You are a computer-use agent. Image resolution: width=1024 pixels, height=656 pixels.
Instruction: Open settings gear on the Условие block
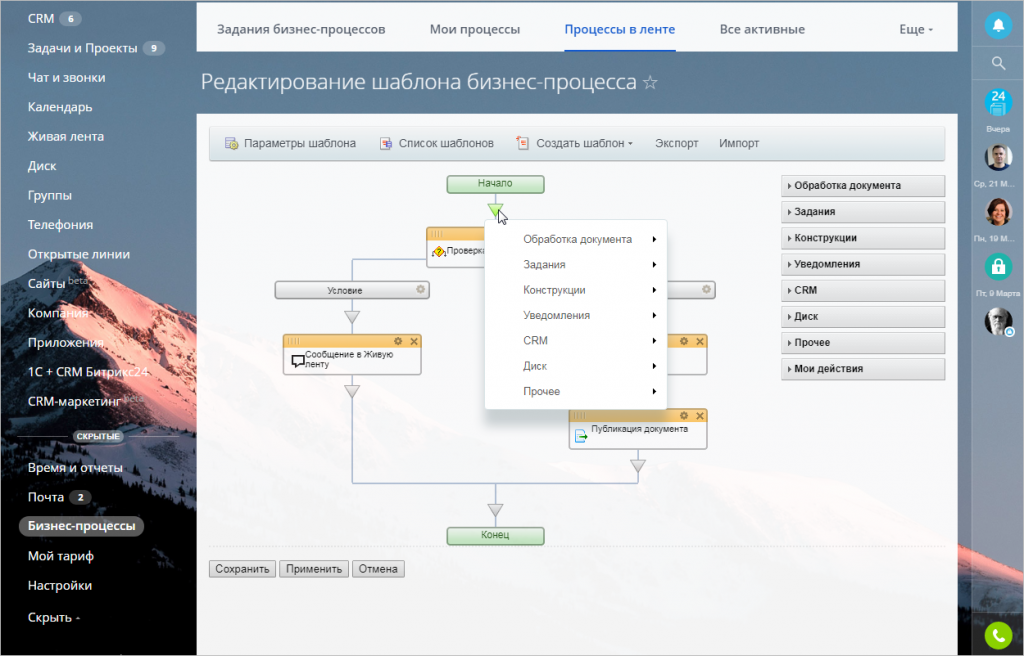click(421, 290)
